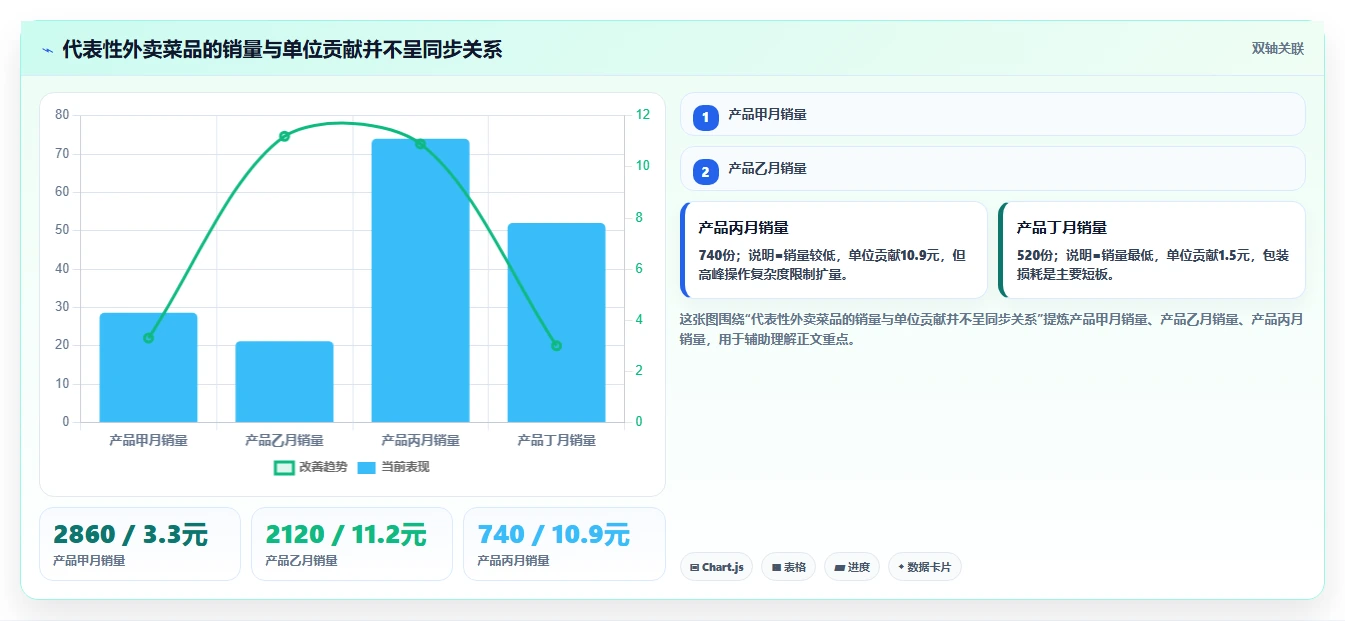Click the star icon in 数据卡片 tag
Screen dimensions: 1345x621
click(x=901, y=567)
